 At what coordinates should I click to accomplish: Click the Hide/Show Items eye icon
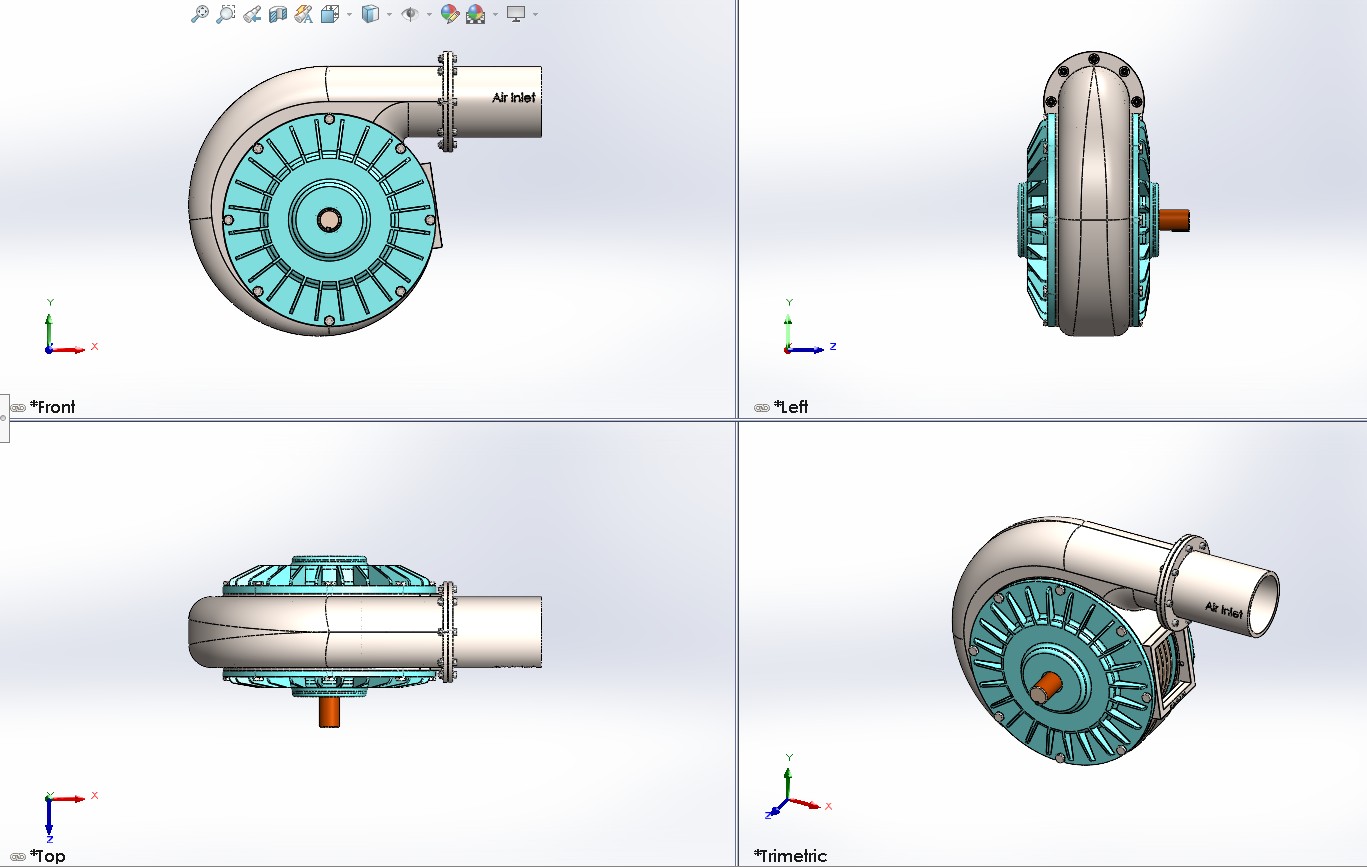coord(411,14)
